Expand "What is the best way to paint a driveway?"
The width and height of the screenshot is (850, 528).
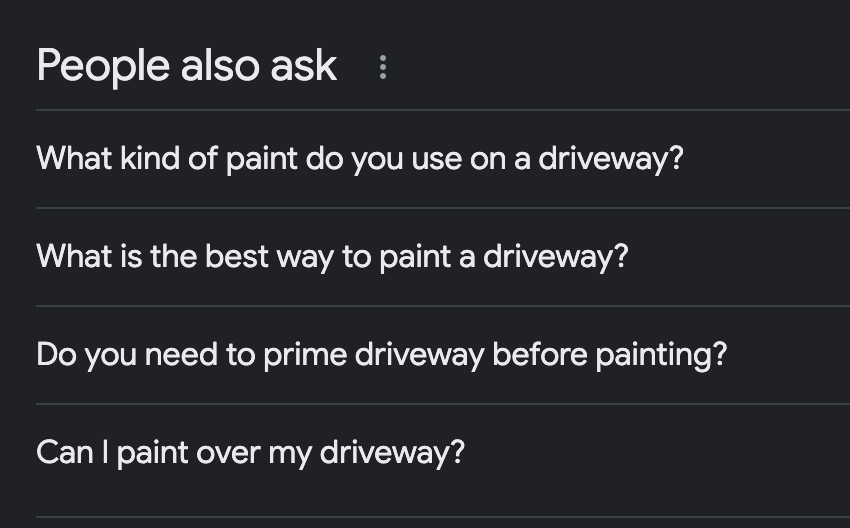pos(332,257)
